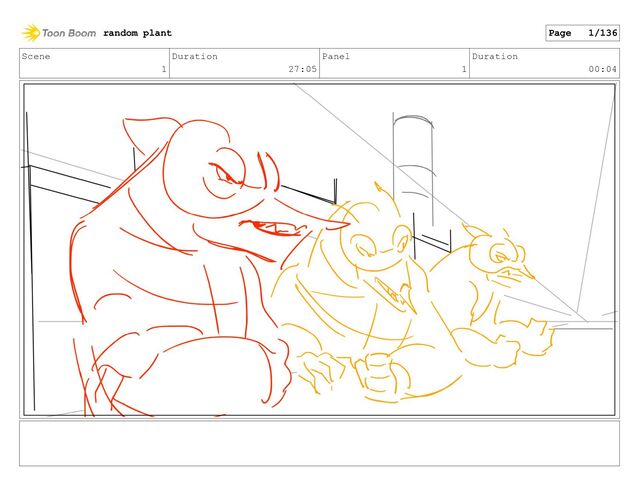
Task: Click the 'Page 1/136' box
Action: (582, 33)
